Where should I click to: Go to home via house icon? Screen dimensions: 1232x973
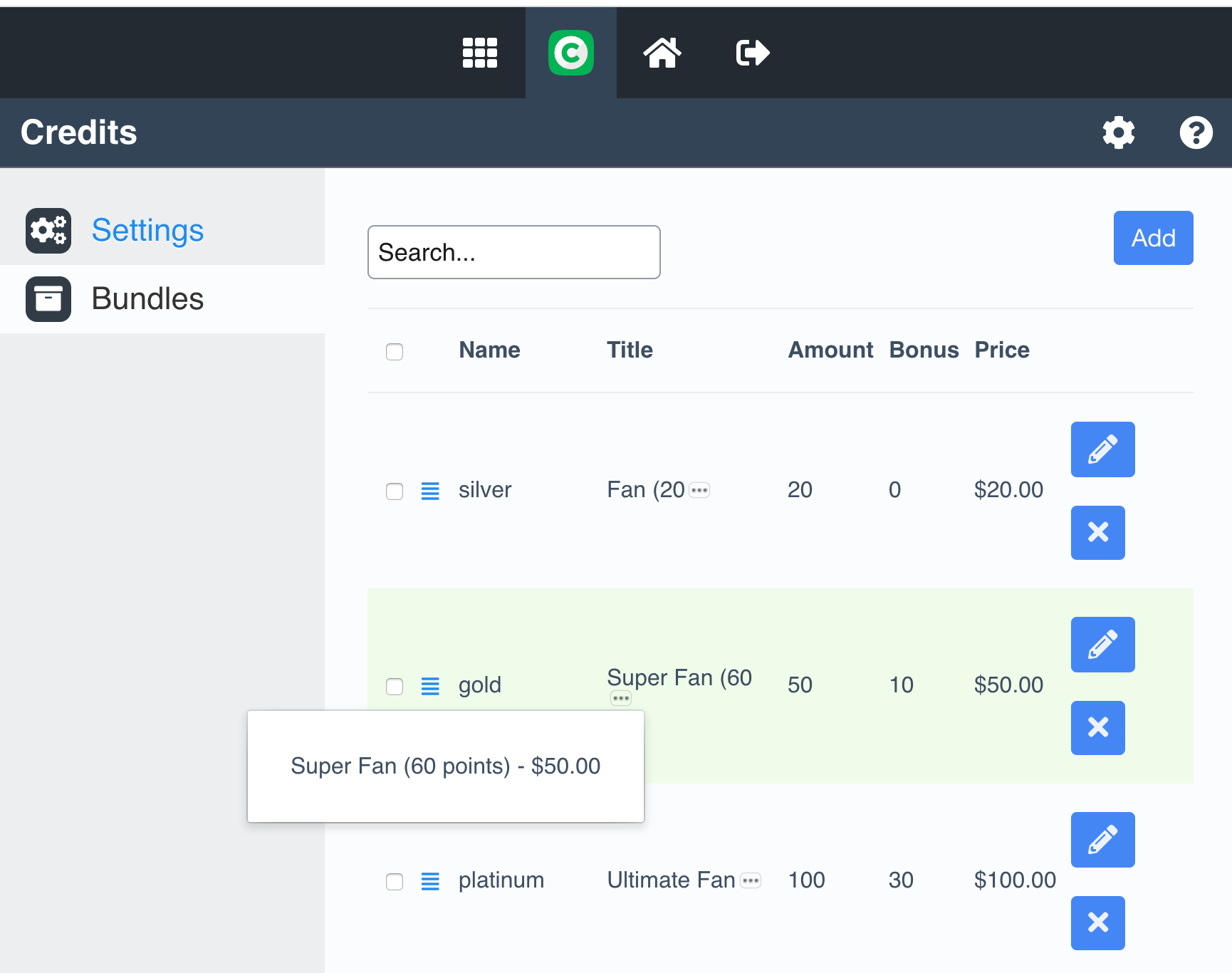click(662, 53)
